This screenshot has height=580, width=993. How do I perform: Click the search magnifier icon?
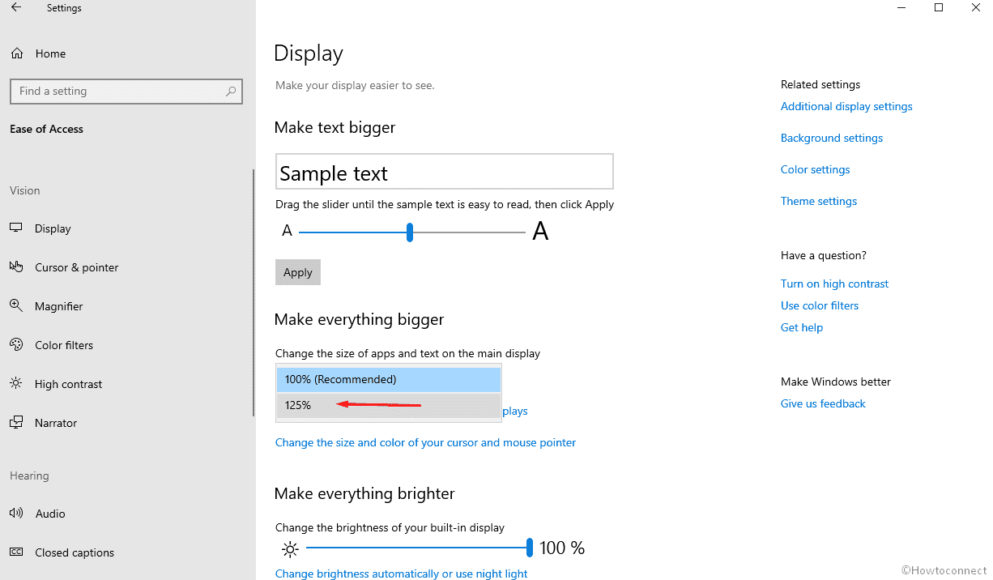pyautogui.click(x=231, y=91)
